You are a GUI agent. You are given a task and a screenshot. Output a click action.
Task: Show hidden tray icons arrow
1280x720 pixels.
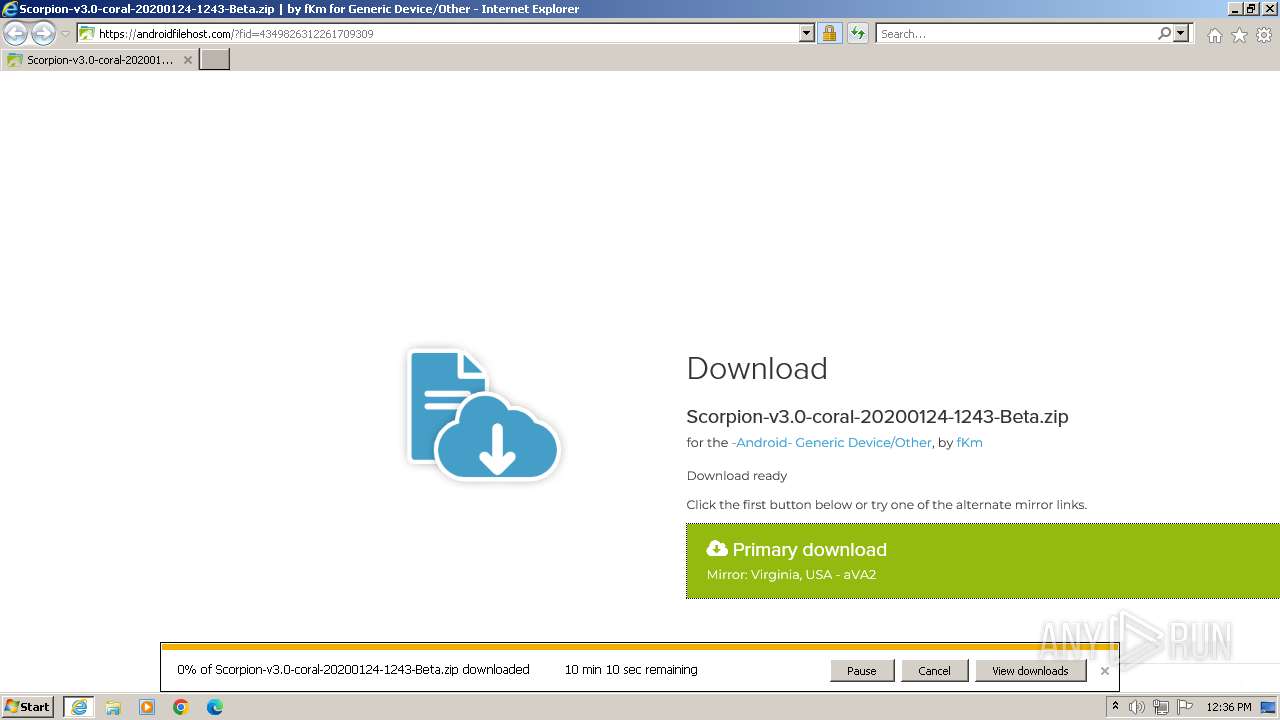click(x=1115, y=707)
